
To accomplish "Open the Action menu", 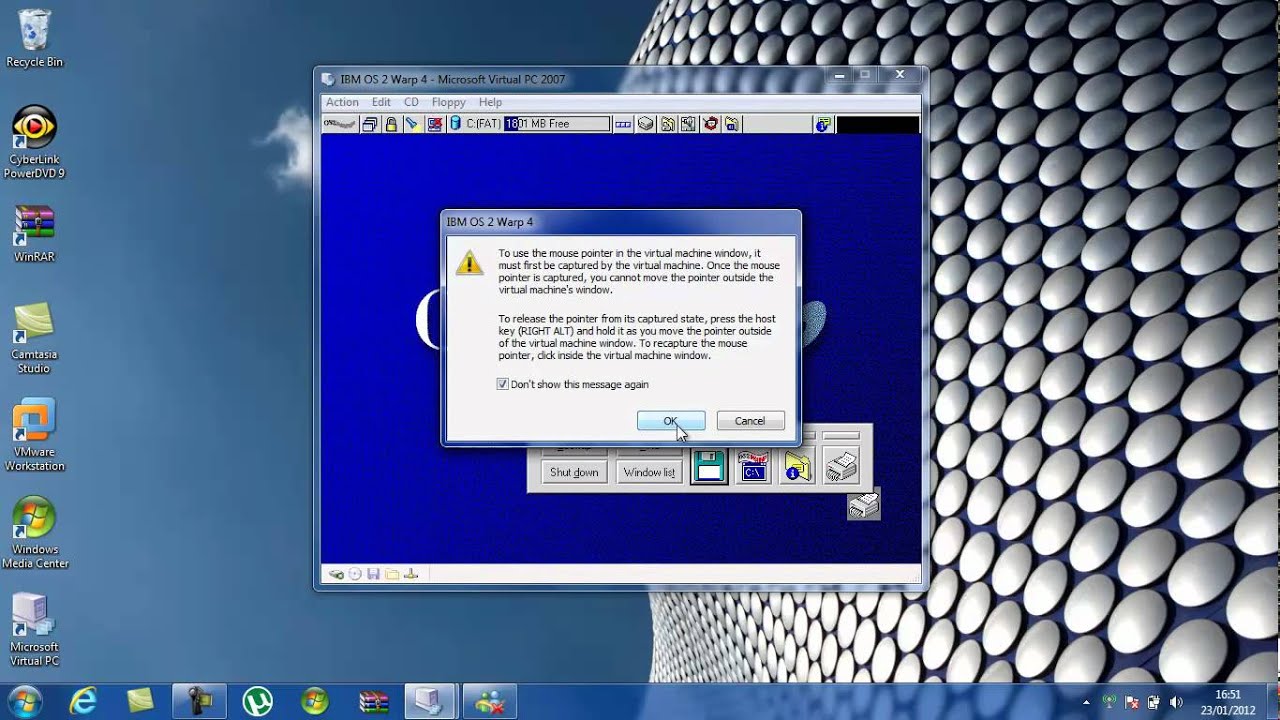I will 342,102.
